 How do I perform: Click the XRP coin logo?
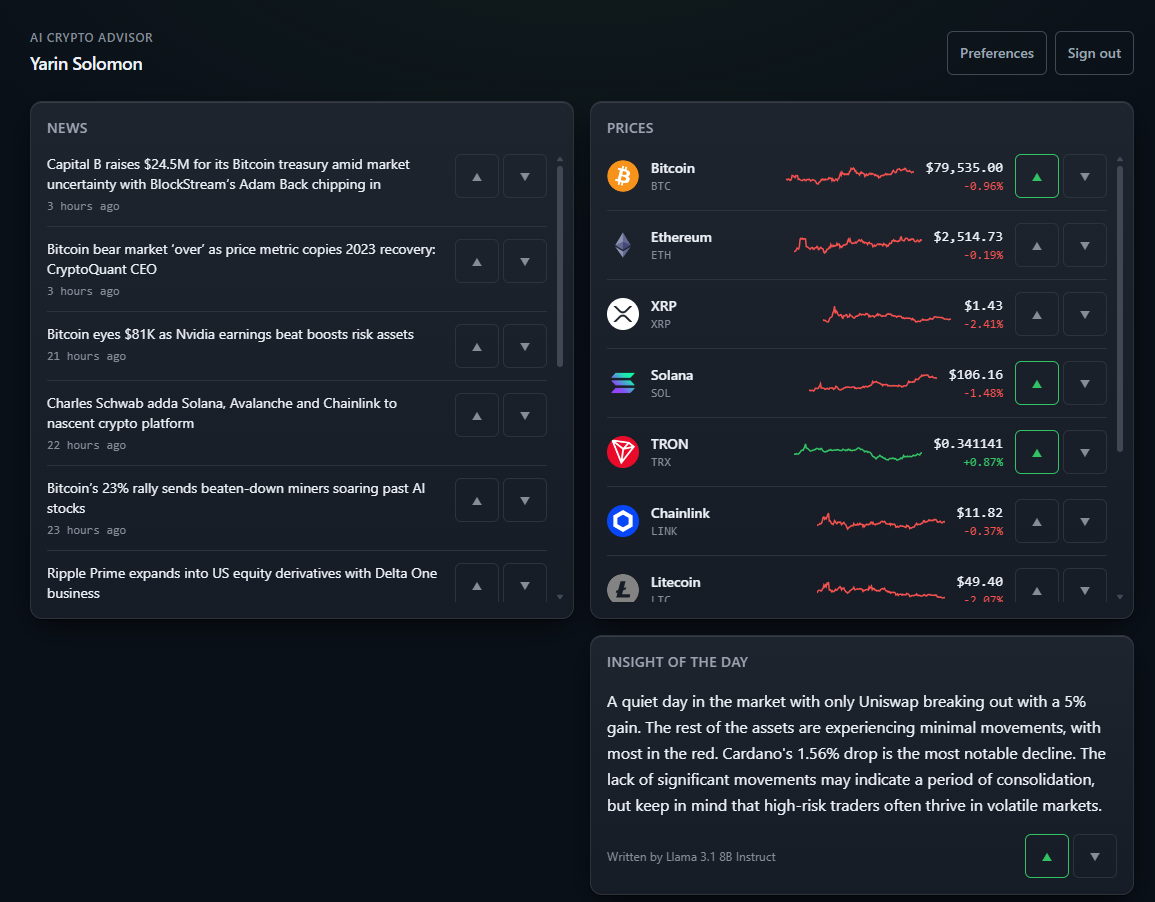[x=622, y=314]
